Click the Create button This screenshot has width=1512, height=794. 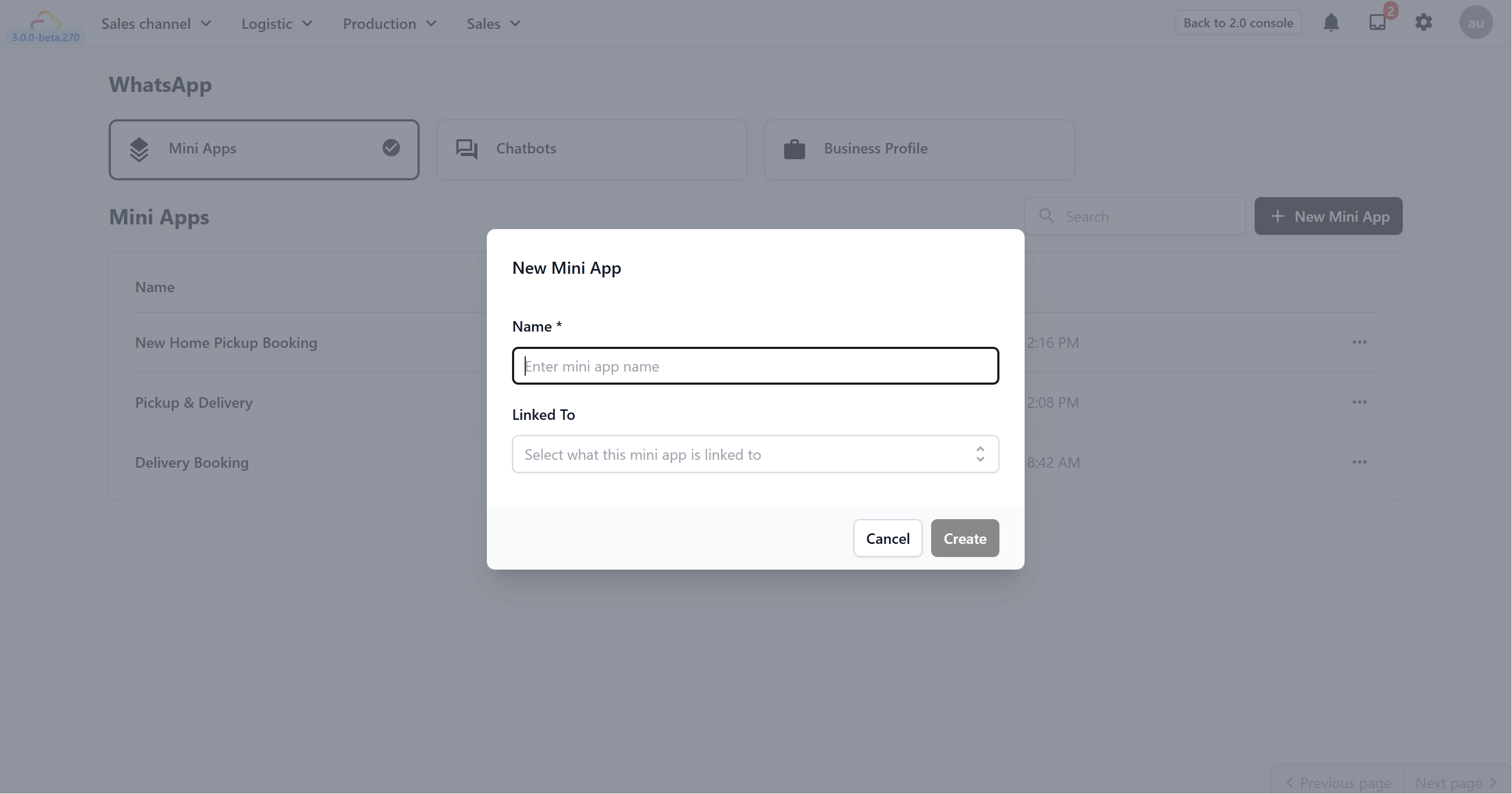pos(964,538)
